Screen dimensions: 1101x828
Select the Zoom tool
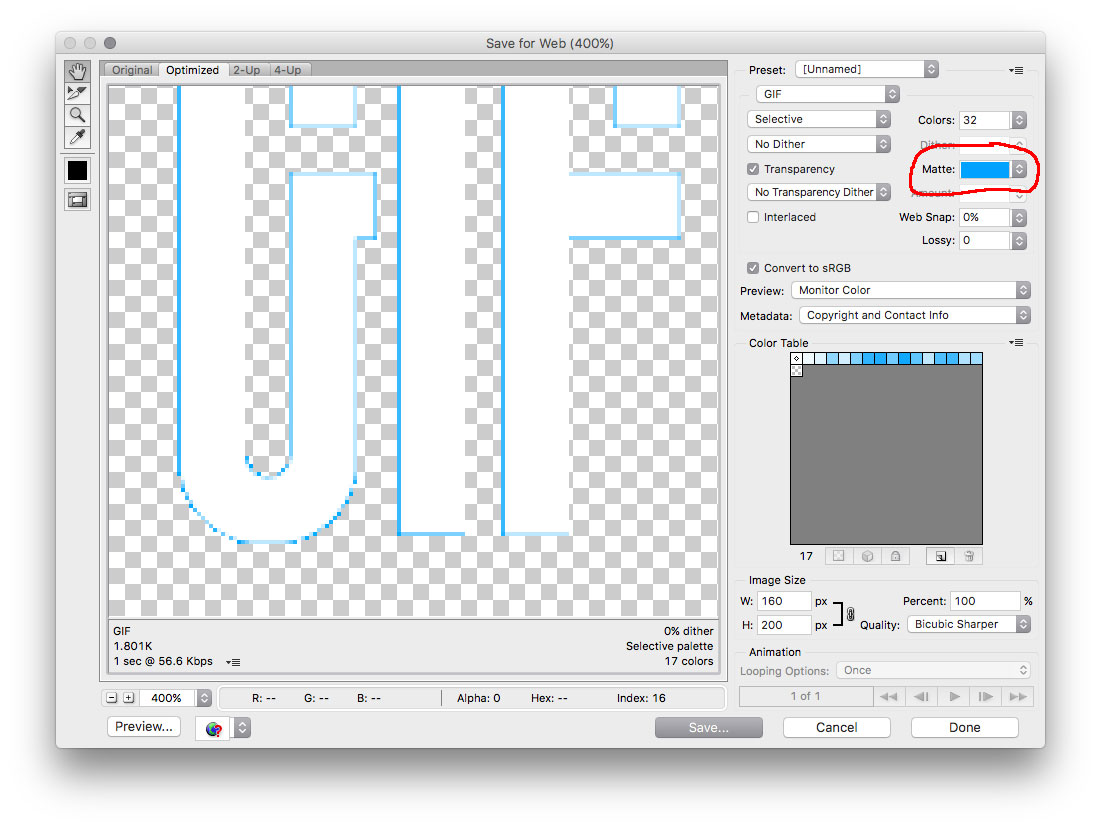(x=77, y=115)
